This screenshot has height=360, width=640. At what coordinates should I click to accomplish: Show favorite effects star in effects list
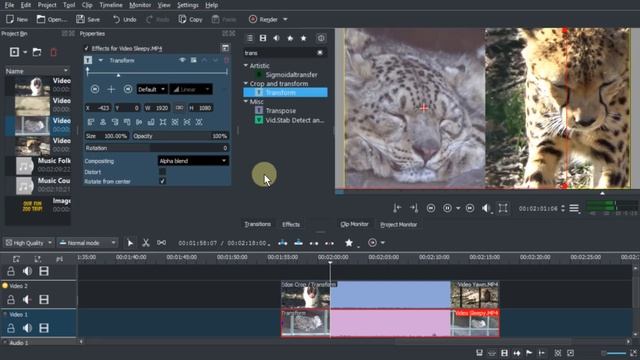[303, 38]
